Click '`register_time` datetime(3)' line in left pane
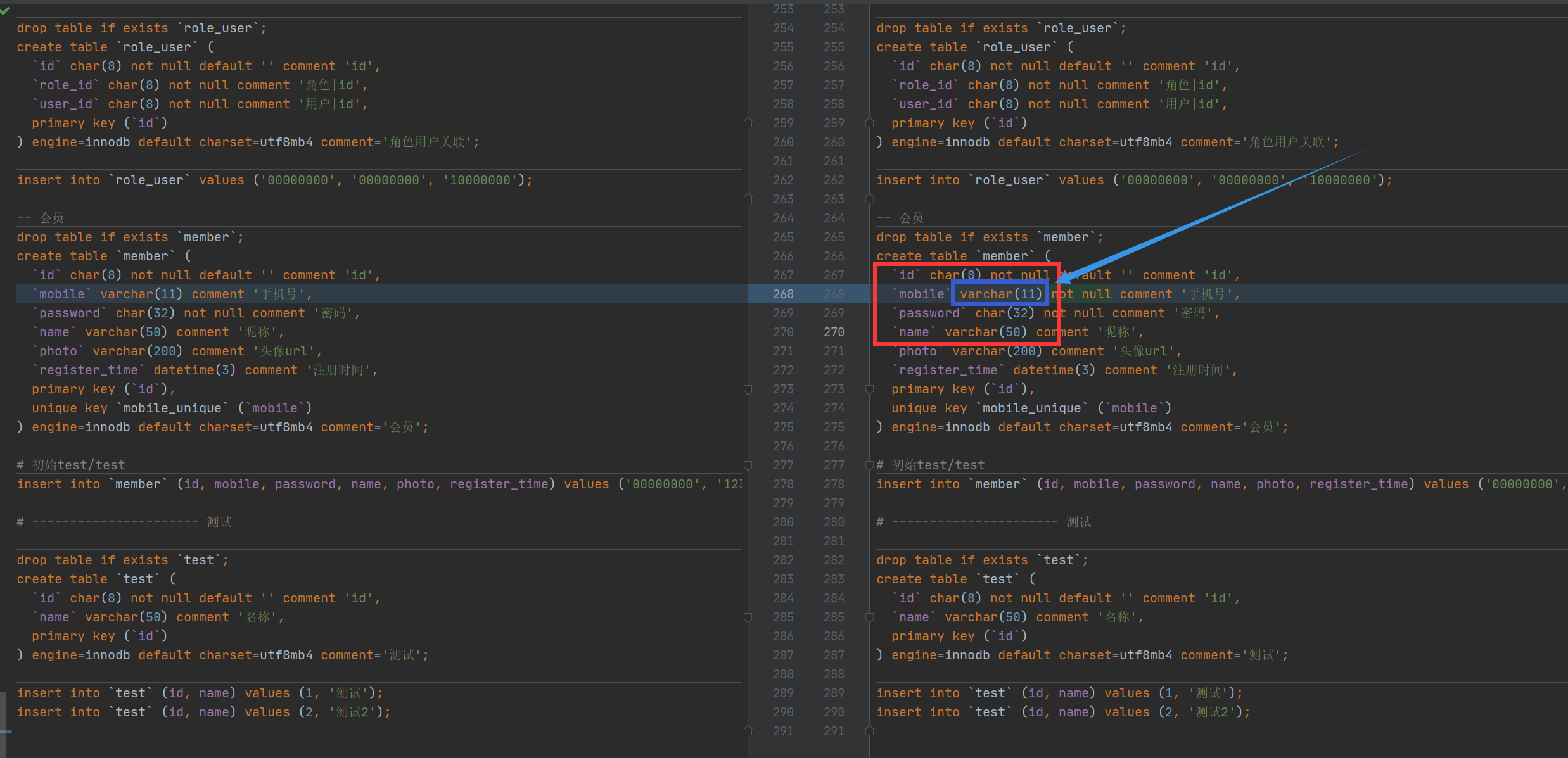 point(205,370)
